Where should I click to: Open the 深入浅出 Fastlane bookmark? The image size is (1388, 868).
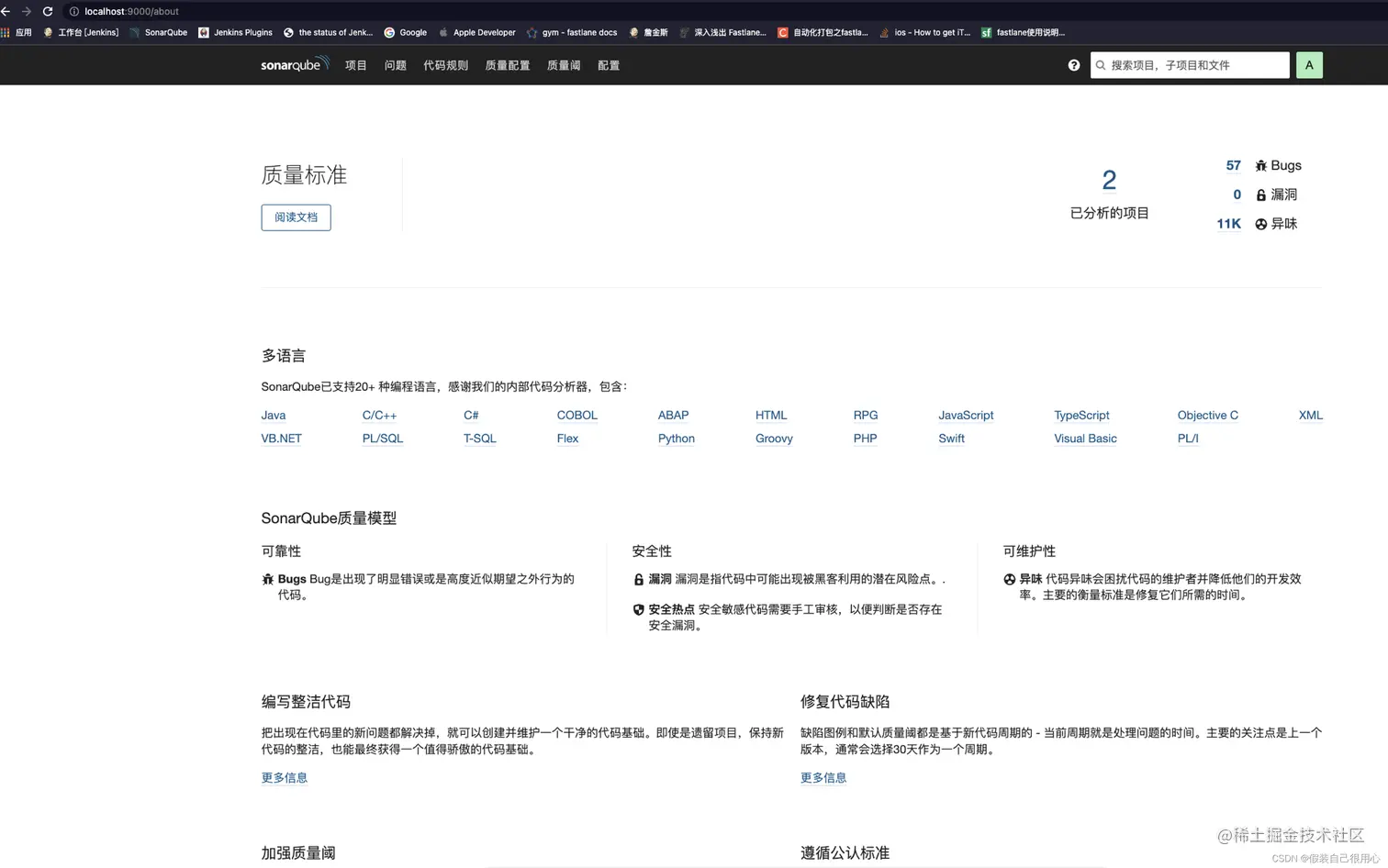click(722, 32)
